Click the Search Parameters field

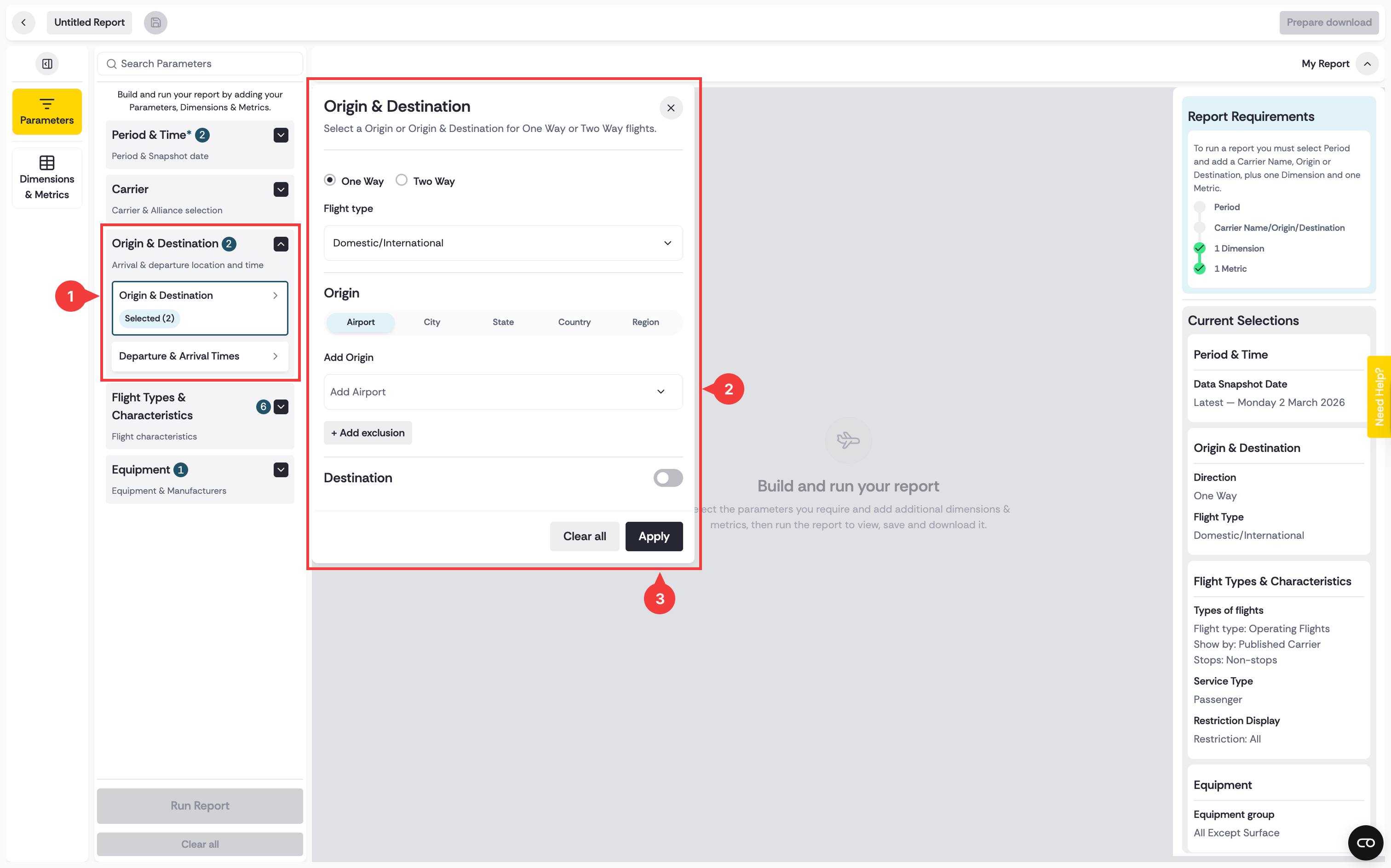click(x=200, y=64)
